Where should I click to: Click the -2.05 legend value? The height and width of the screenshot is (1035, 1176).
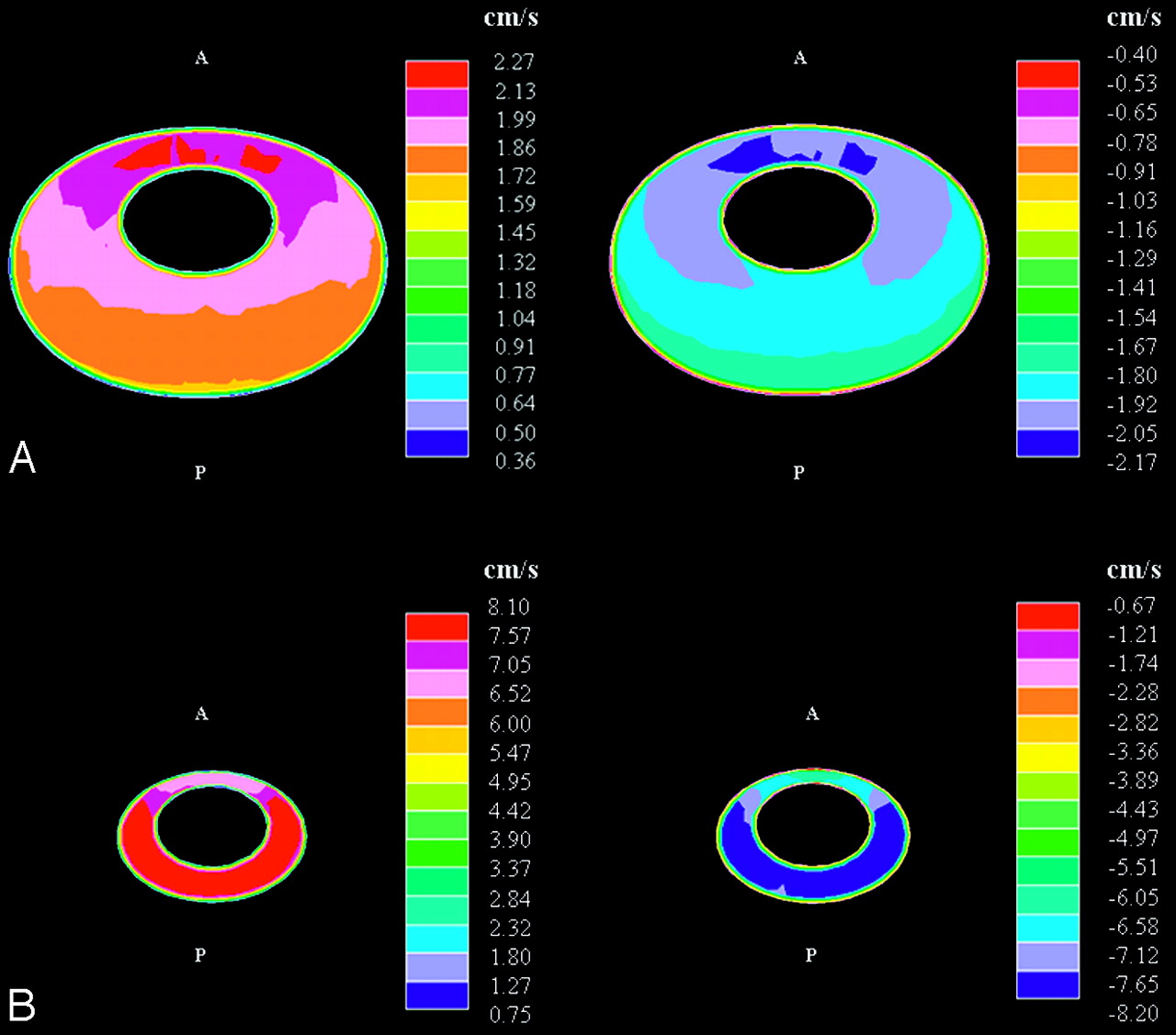pyautogui.click(x=1132, y=433)
